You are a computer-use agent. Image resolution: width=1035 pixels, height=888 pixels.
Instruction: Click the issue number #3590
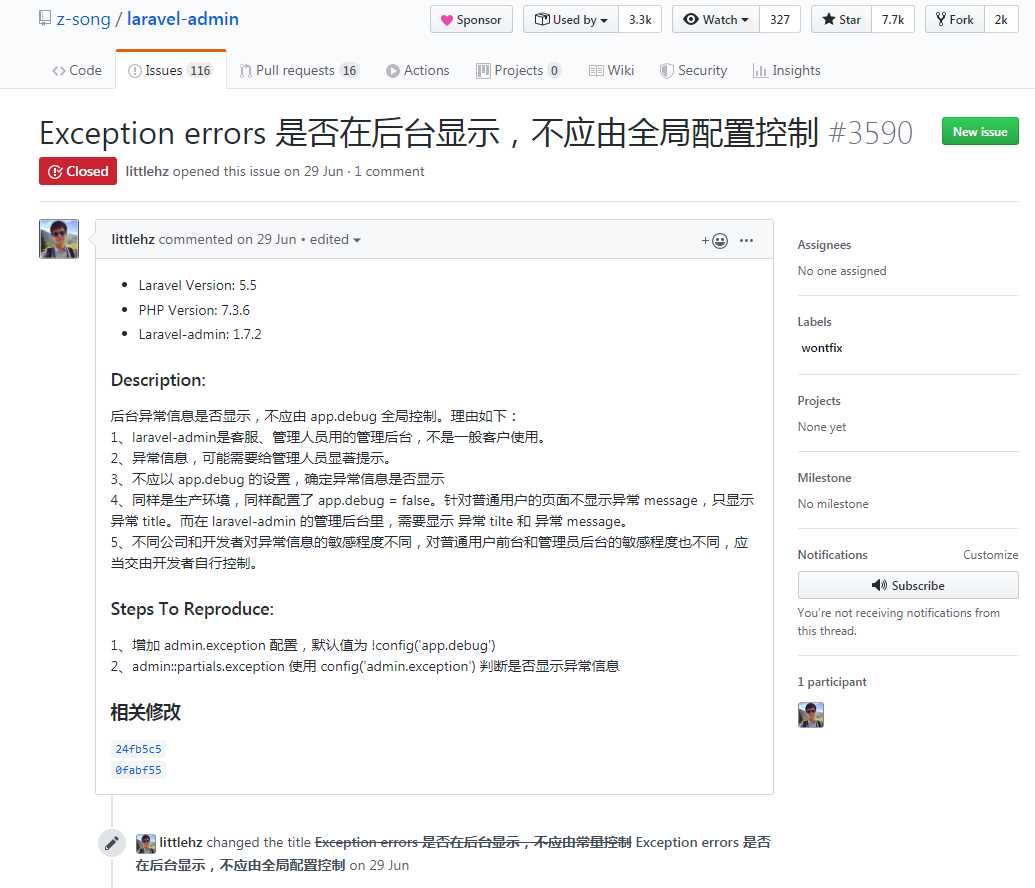(870, 133)
